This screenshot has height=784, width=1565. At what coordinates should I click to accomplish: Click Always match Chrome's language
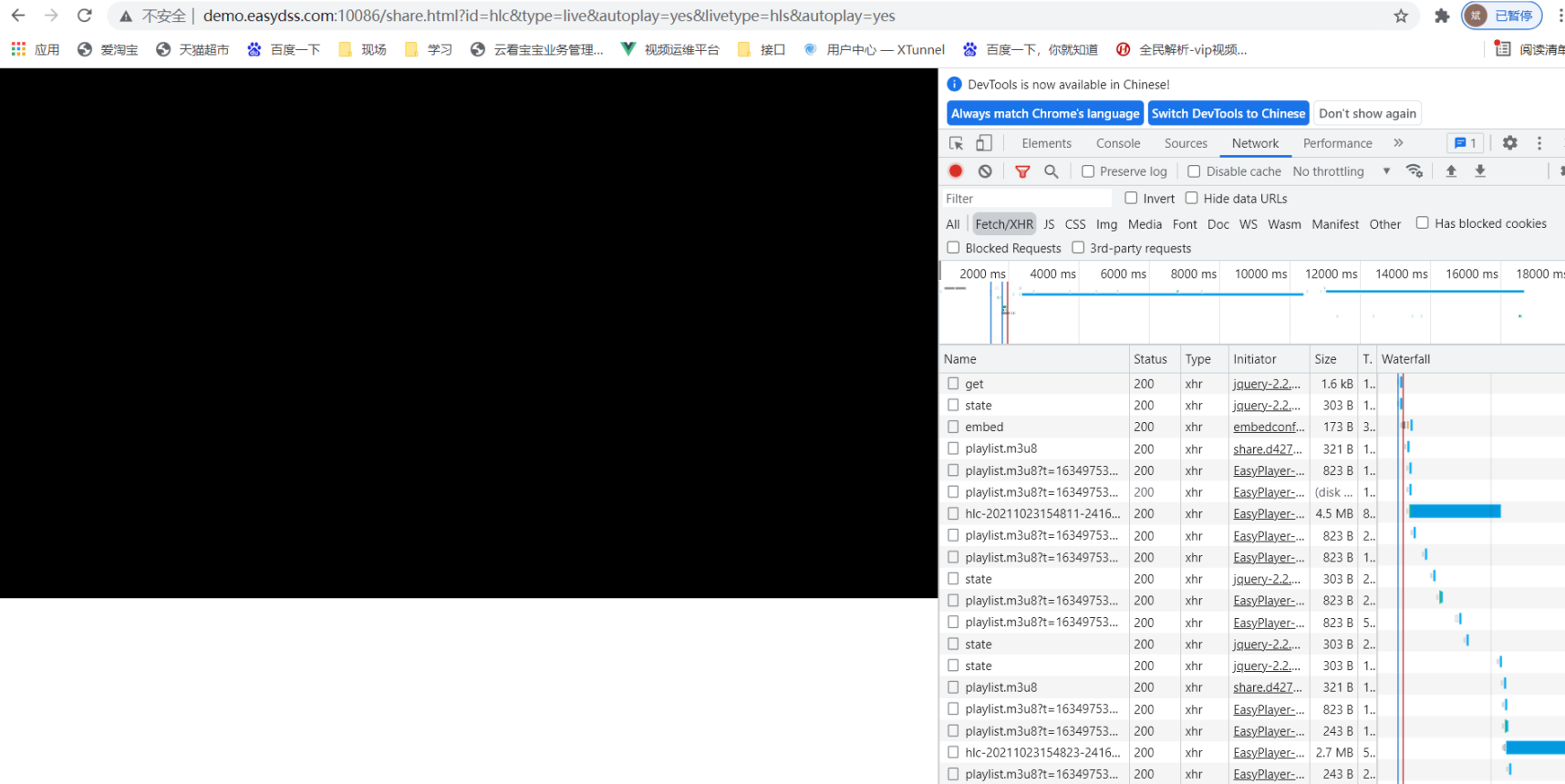click(1045, 113)
